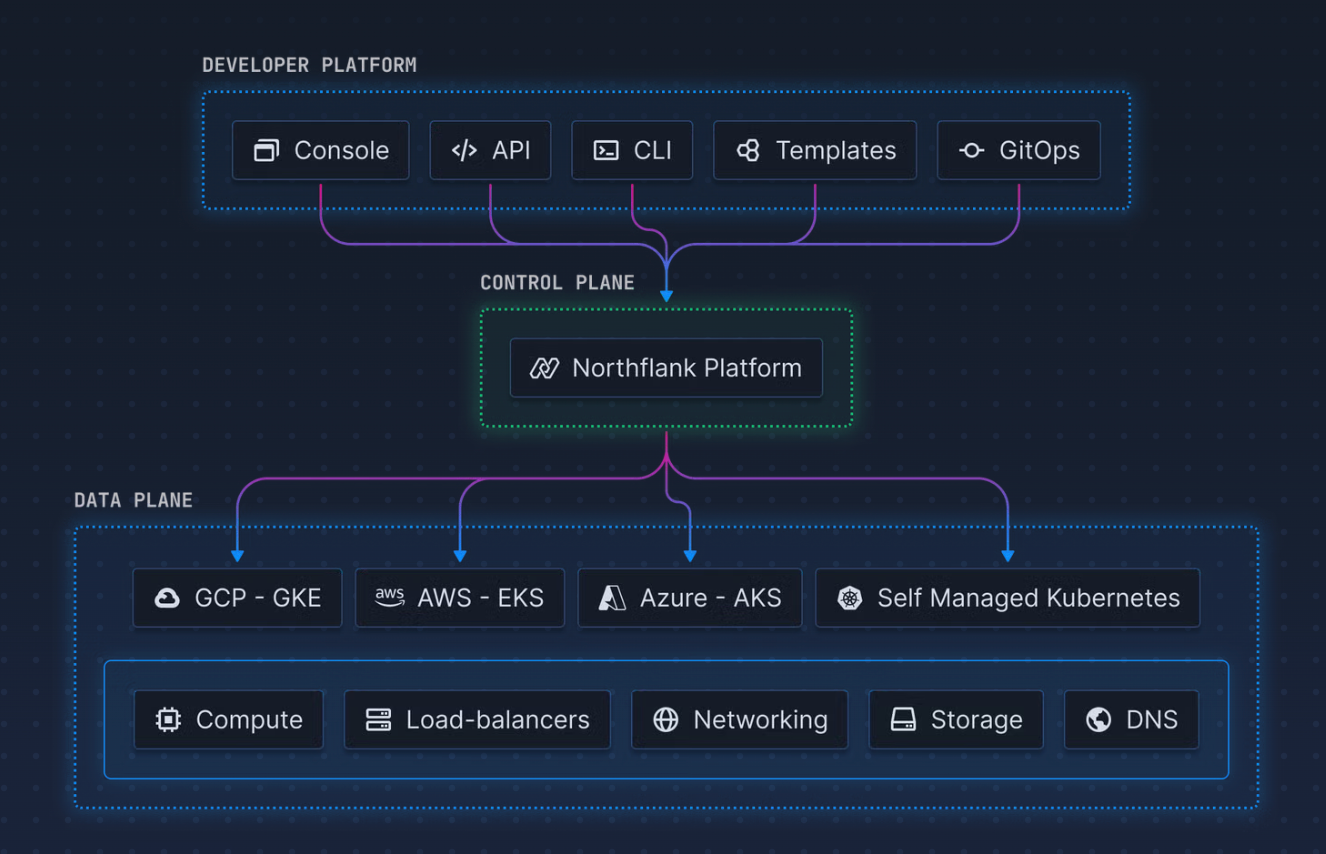Screen dimensions: 1326x854
Task: Select the Self Managed Kubernetes box
Action: tap(1007, 598)
